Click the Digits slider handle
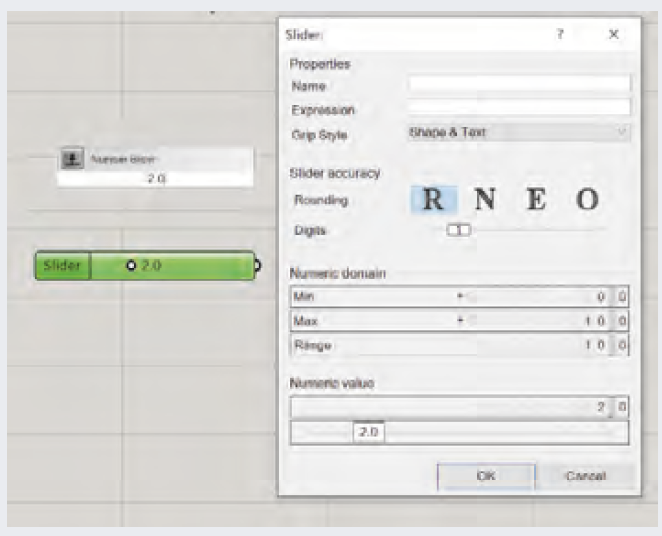The height and width of the screenshot is (536, 662). (x=458, y=230)
